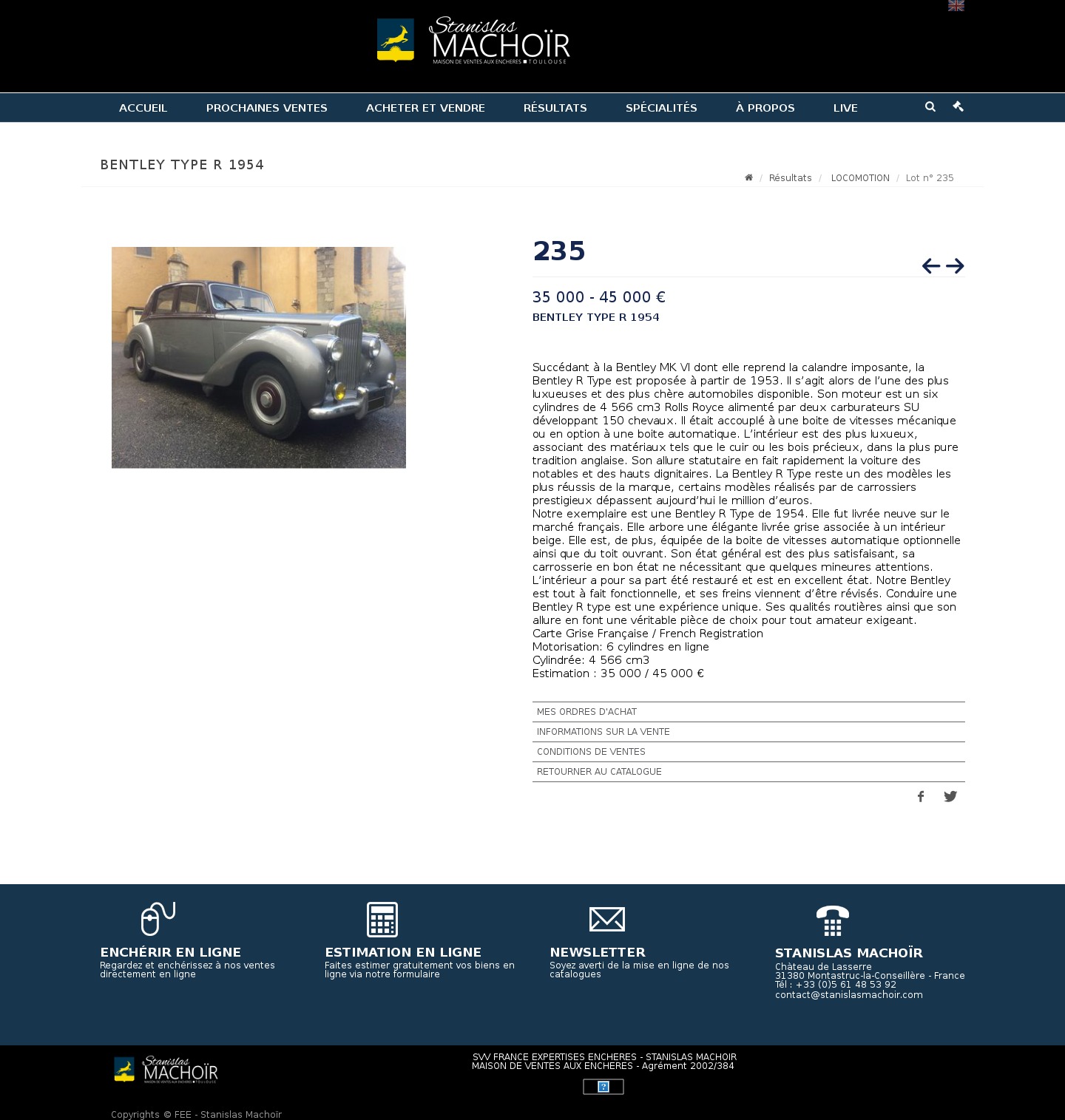Click the mouse icon above Enchérir en ligne
The width and height of the screenshot is (1065, 1120).
158,919
